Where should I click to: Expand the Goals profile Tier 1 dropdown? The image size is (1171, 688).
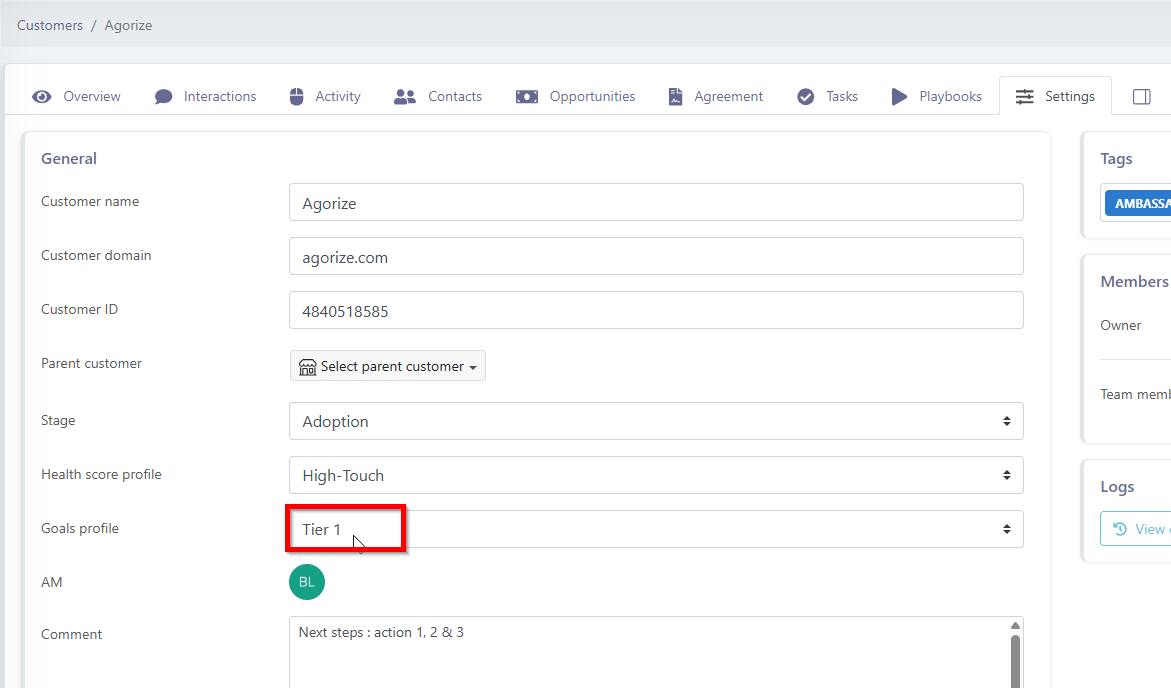coord(656,529)
